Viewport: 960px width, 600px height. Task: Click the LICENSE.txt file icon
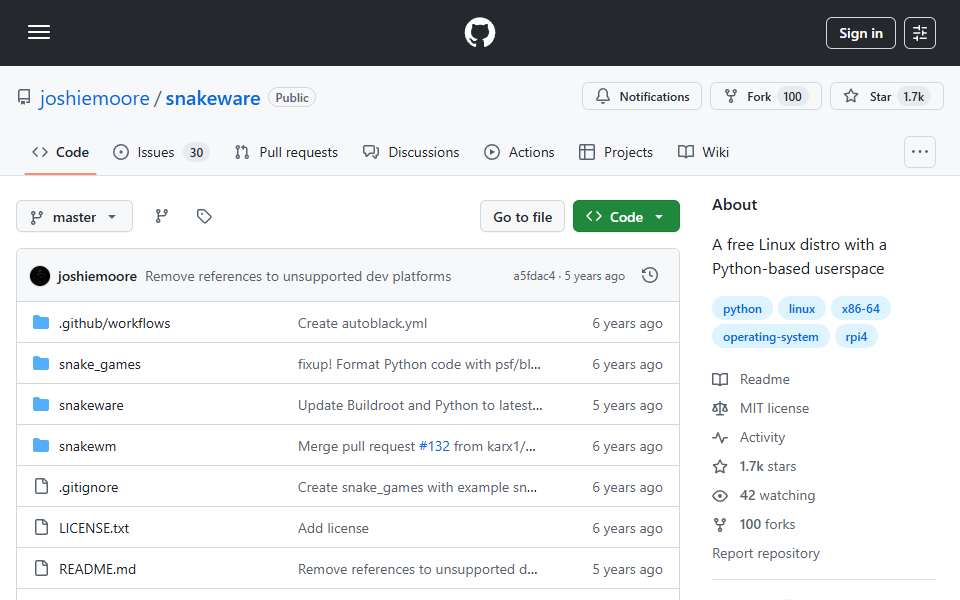coord(41,527)
